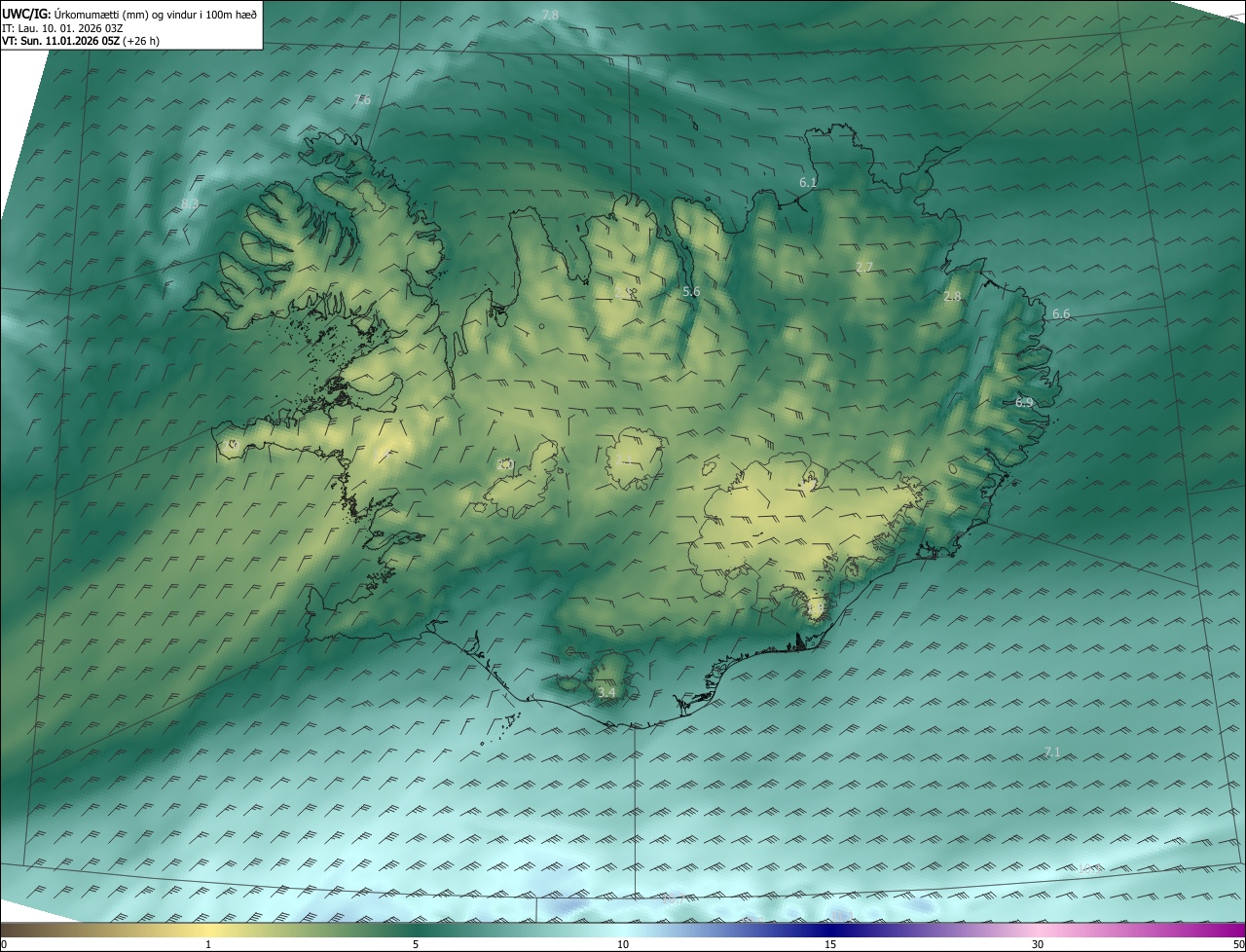
Task: Click the 7.8 value label on the map
Action: (x=550, y=15)
